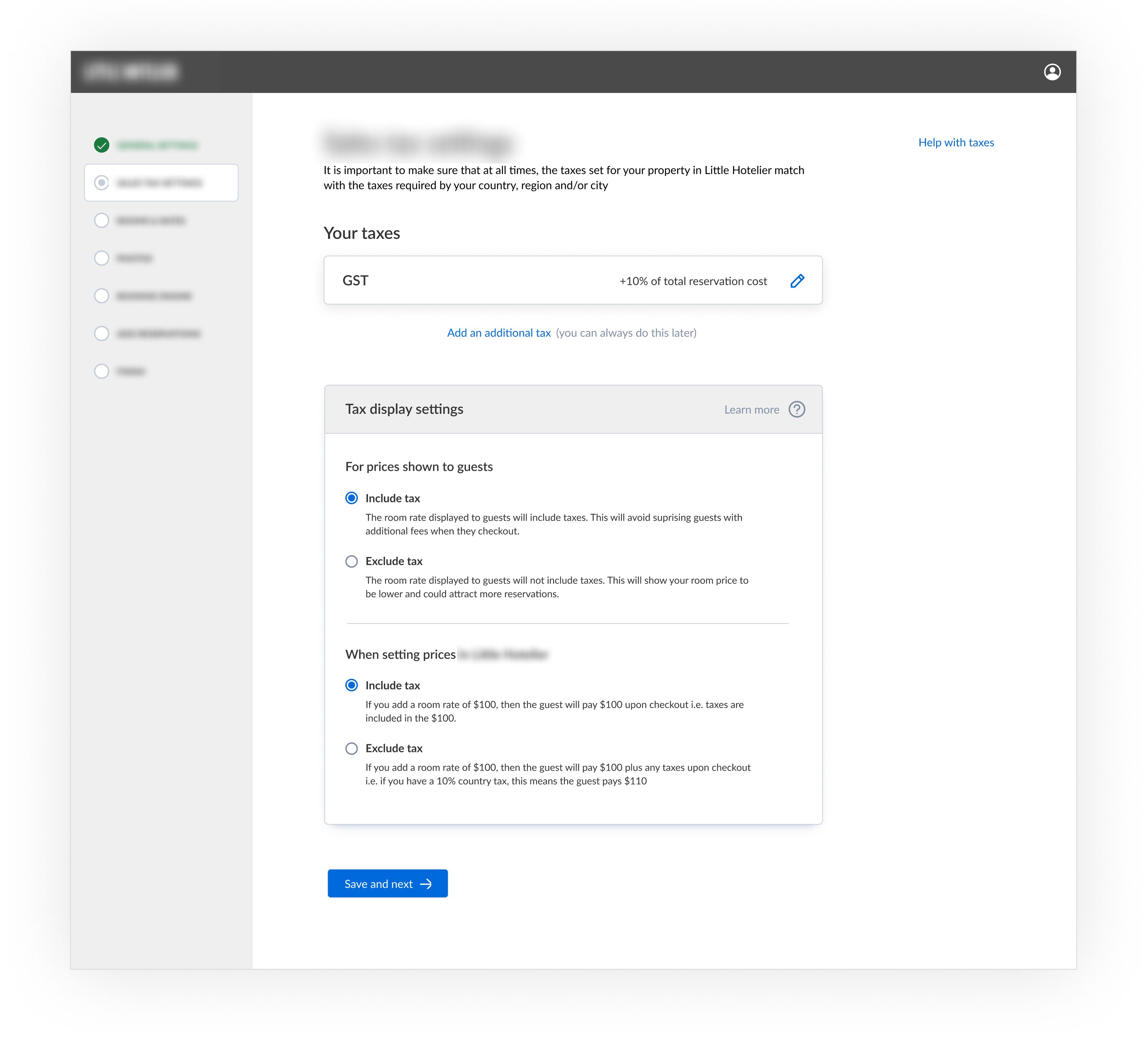Click the Learn more link
The image size is (1148, 1039).
pyautogui.click(x=751, y=409)
